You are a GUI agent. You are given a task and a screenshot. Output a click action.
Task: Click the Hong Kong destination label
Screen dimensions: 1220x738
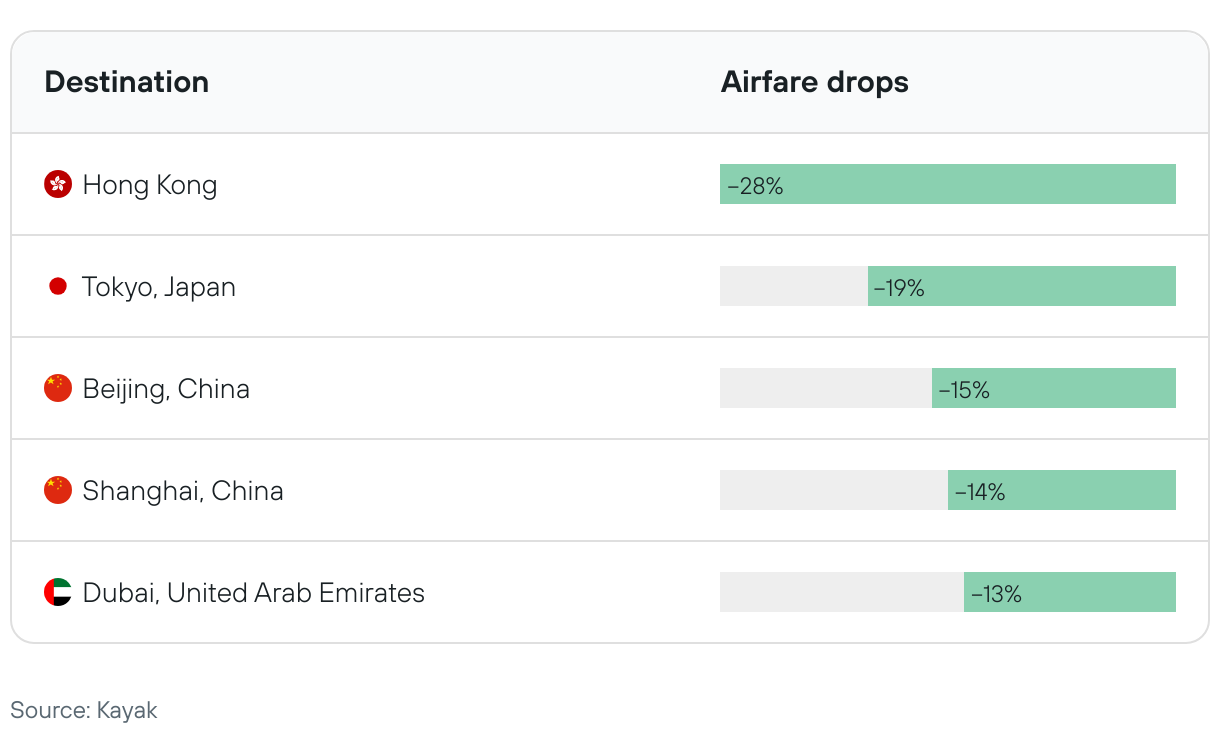[x=150, y=185]
